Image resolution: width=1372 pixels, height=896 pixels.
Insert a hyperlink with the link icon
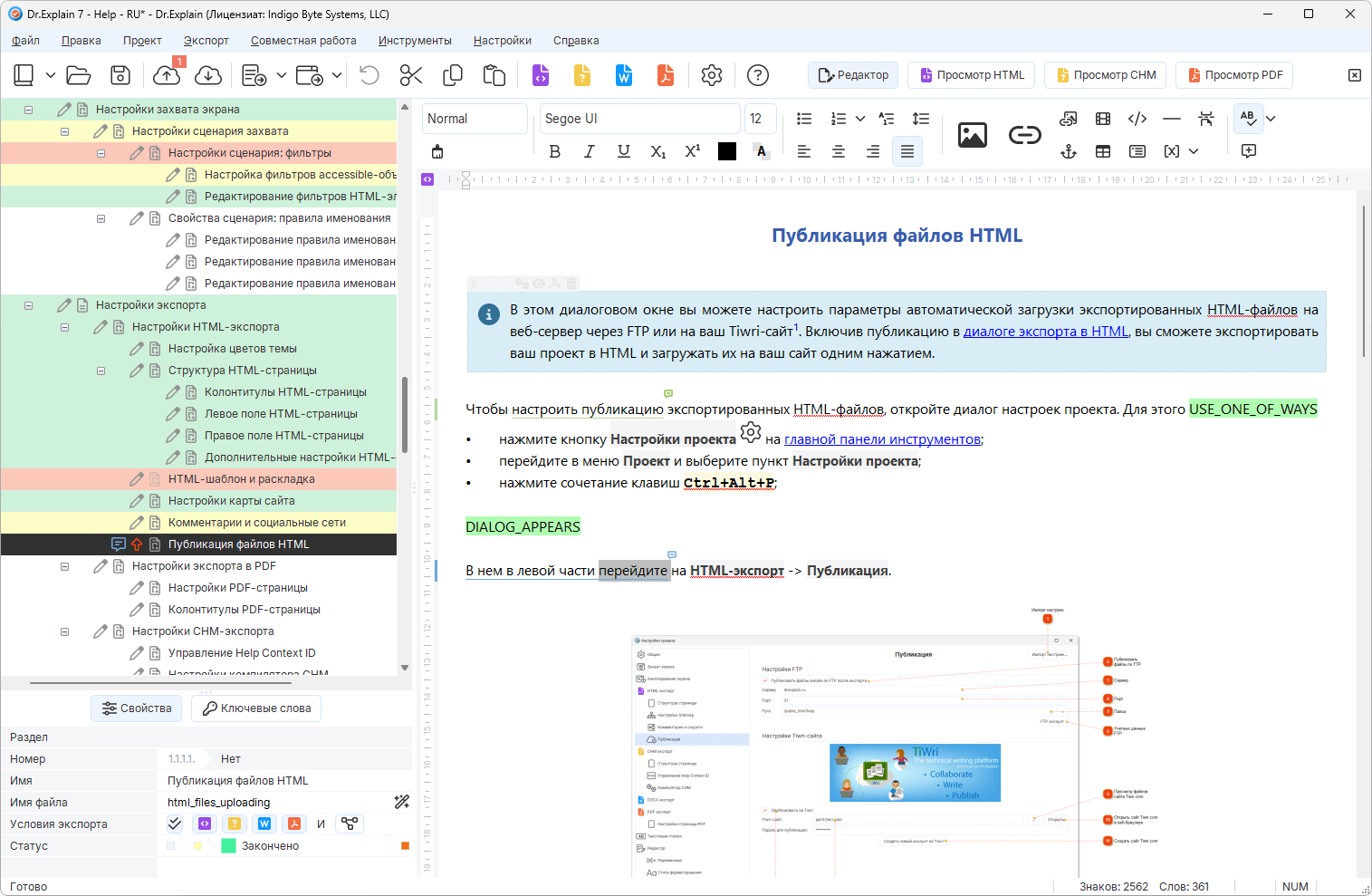(x=1024, y=135)
